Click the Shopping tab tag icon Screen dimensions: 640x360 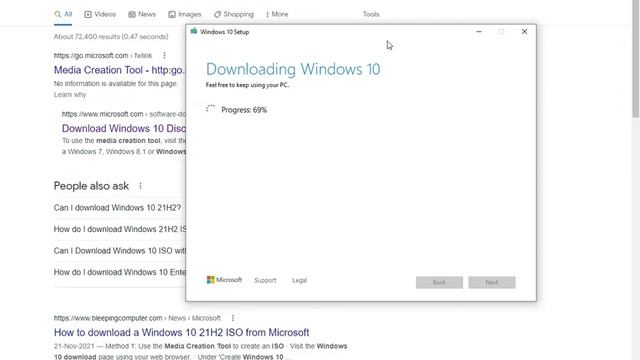[218, 14]
